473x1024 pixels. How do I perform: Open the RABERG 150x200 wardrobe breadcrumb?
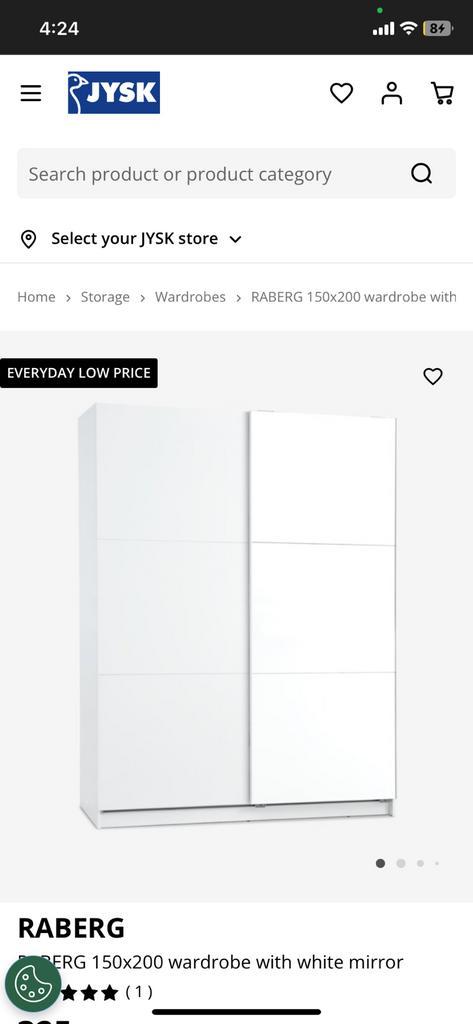353,297
